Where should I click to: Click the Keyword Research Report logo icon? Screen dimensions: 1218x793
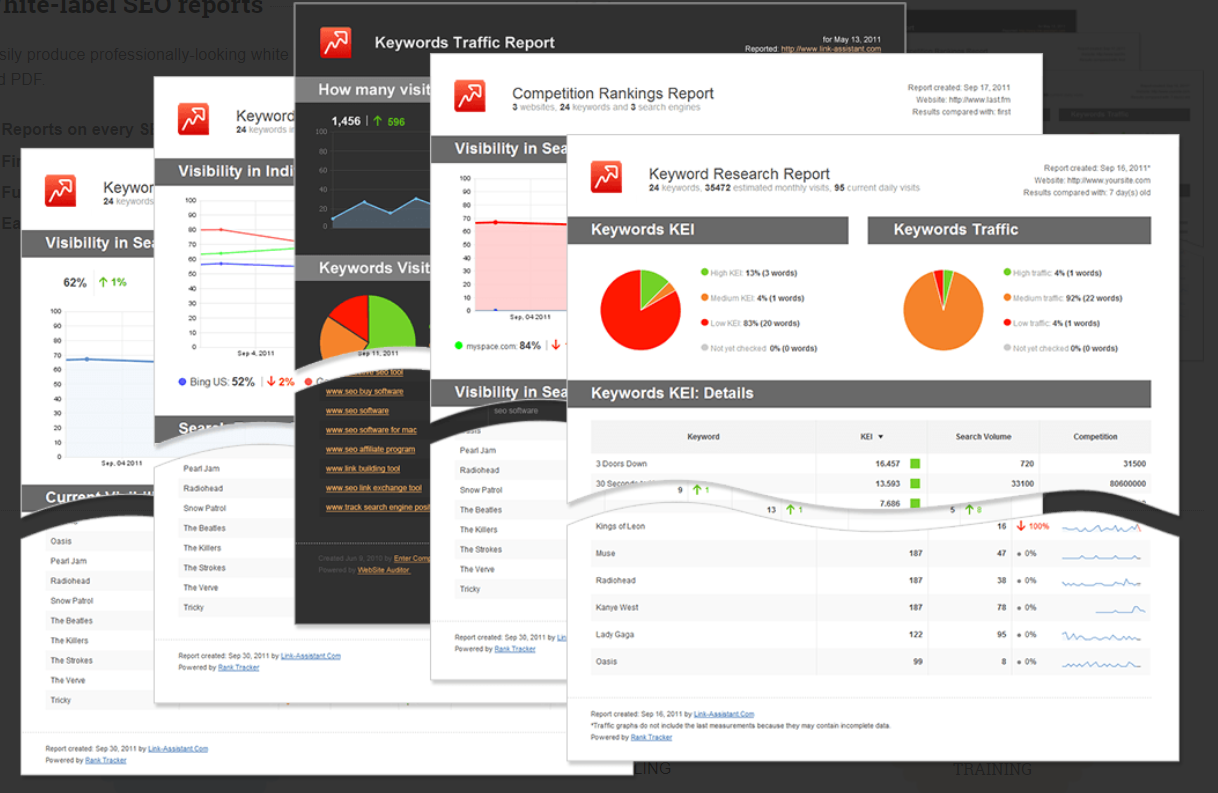pyautogui.click(x=606, y=177)
